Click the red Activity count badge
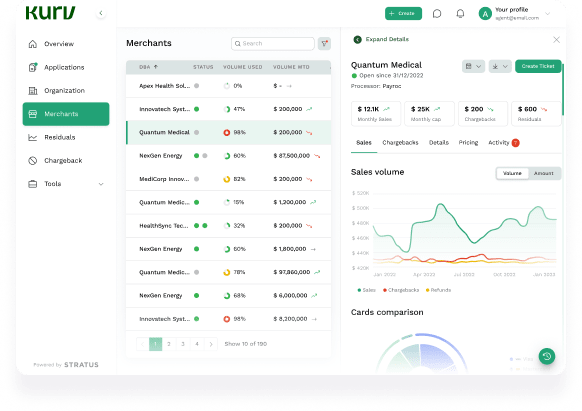Viewport: 582px width, 411px height. [x=516, y=143]
